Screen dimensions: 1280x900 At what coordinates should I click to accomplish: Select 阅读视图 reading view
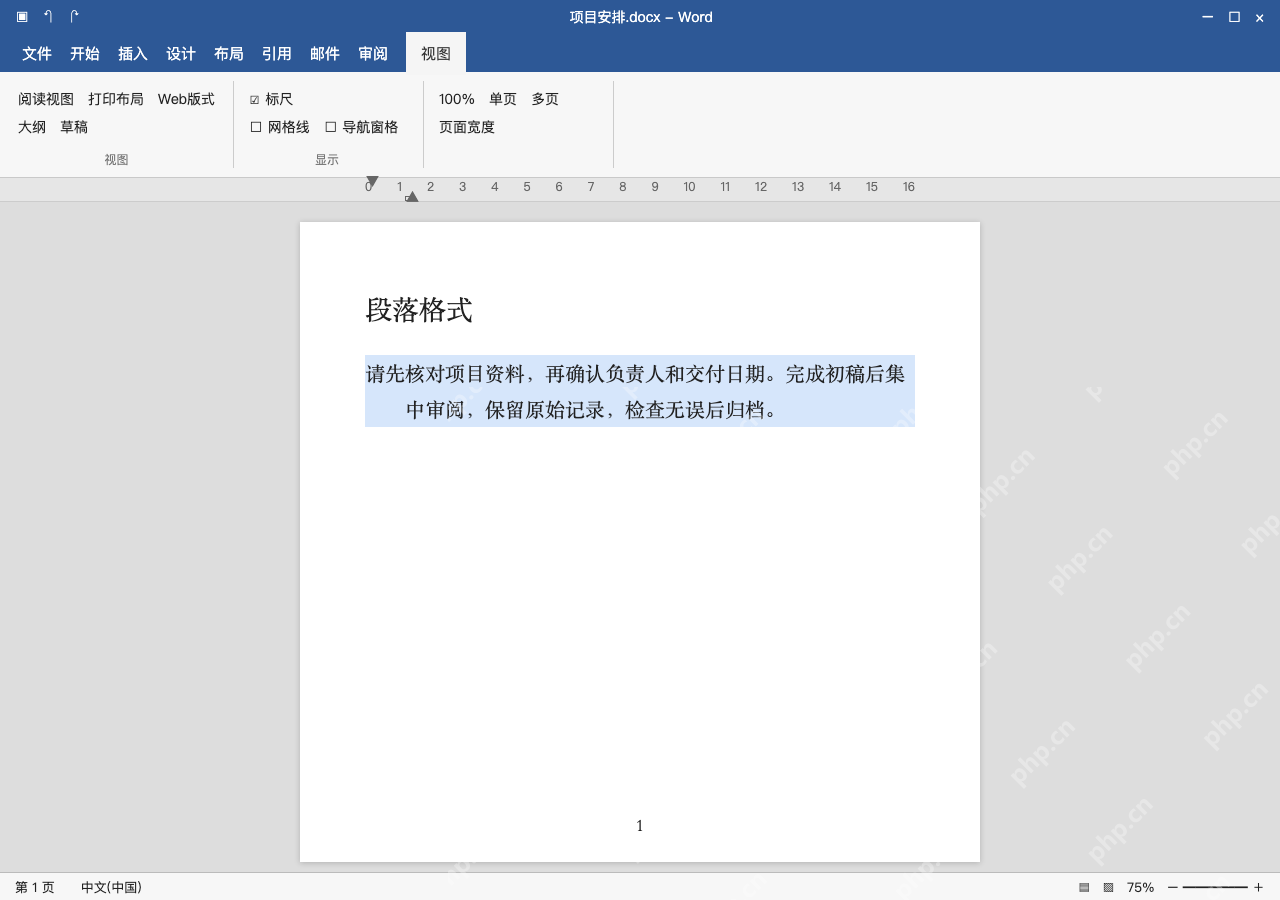click(46, 99)
